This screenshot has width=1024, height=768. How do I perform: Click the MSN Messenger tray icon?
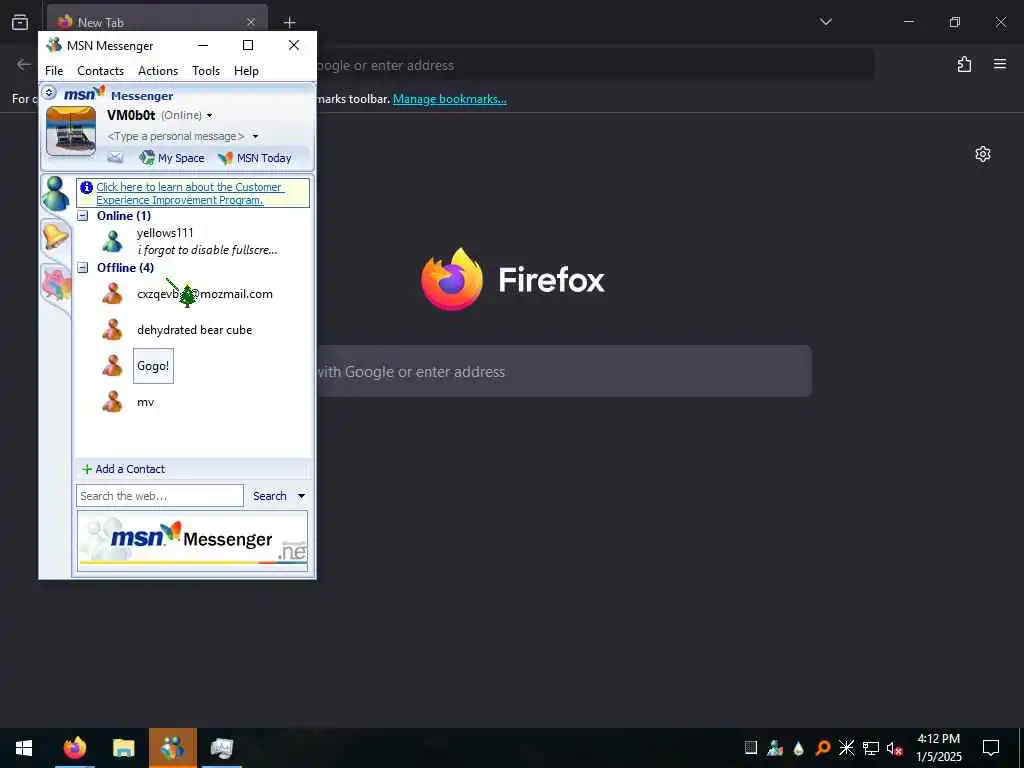(775, 748)
